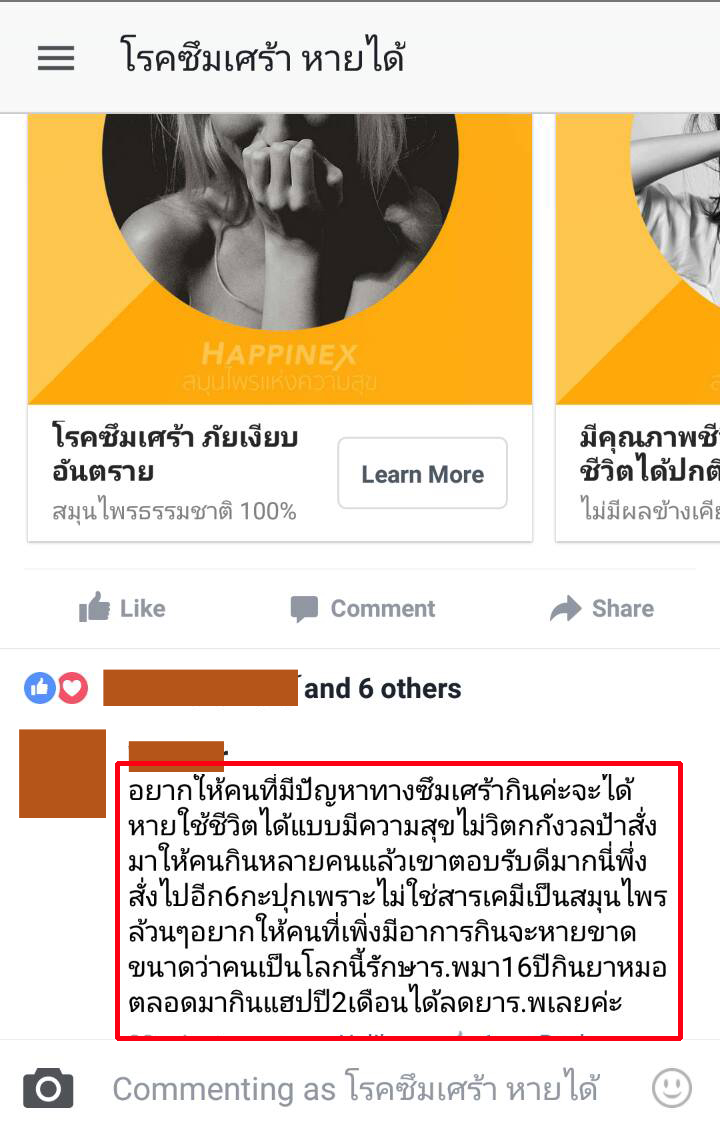Image resolution: width=720 pixels, height=1136 pixels.
Task: Tap the Comment speech bubble icon
Action: point(304,609)
